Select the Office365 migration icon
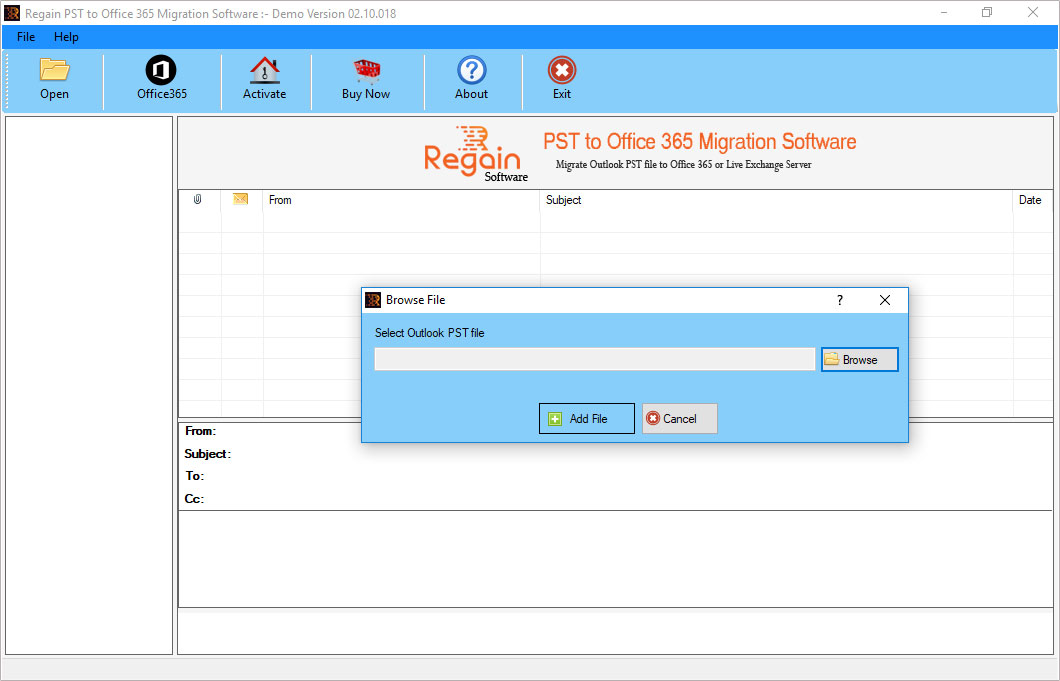The height and width of the screenshot is (681, 1060). pyautogui.click(x=160, y=72)
